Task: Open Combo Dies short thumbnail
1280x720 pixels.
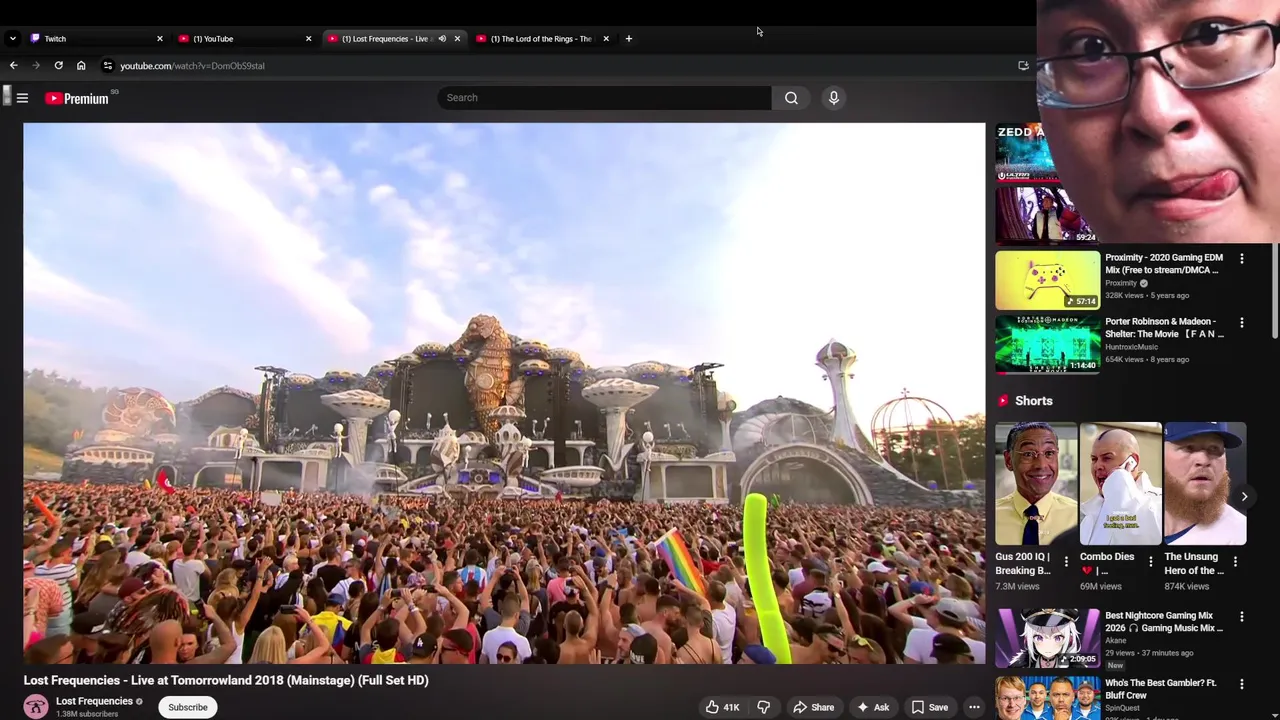Action: tap(1121, 484)
